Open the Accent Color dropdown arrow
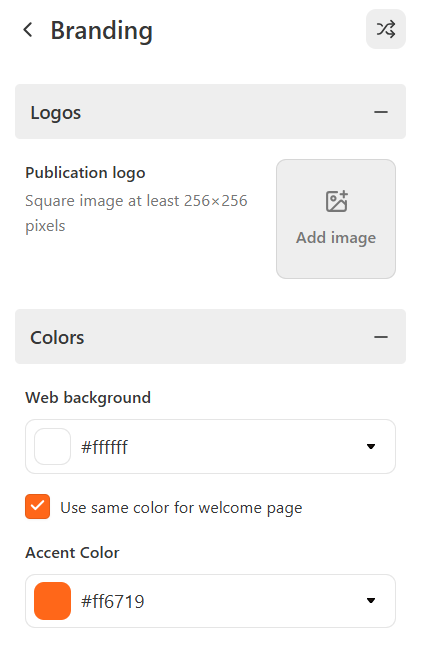428x651 pixels. pyautogui.click(x=371, y=600)
